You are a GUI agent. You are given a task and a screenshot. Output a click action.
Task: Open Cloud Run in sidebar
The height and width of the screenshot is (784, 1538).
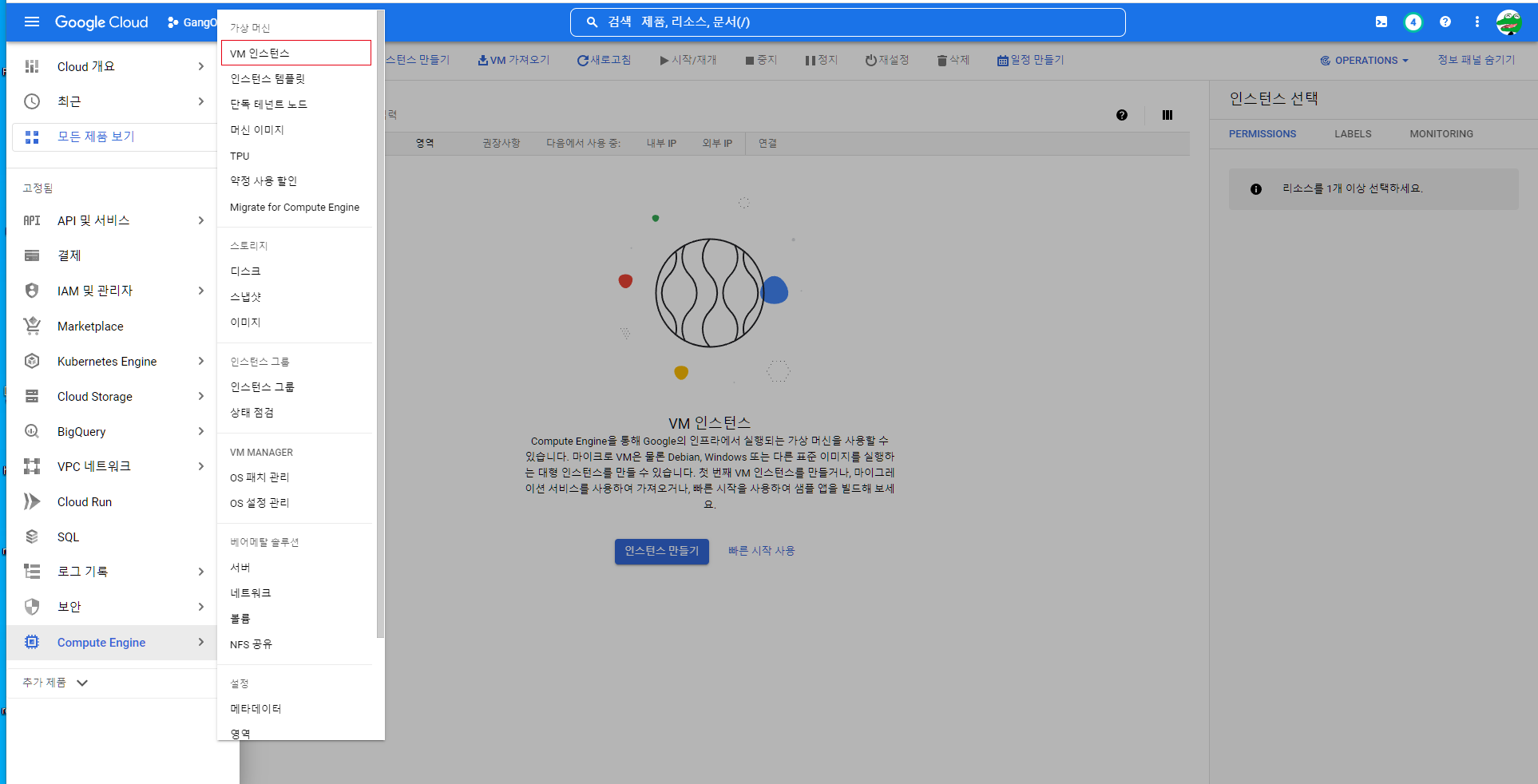[x=111, y=501]
